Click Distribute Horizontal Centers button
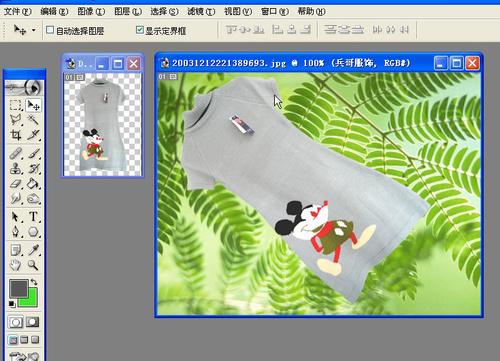 click(x=391, y=30)
